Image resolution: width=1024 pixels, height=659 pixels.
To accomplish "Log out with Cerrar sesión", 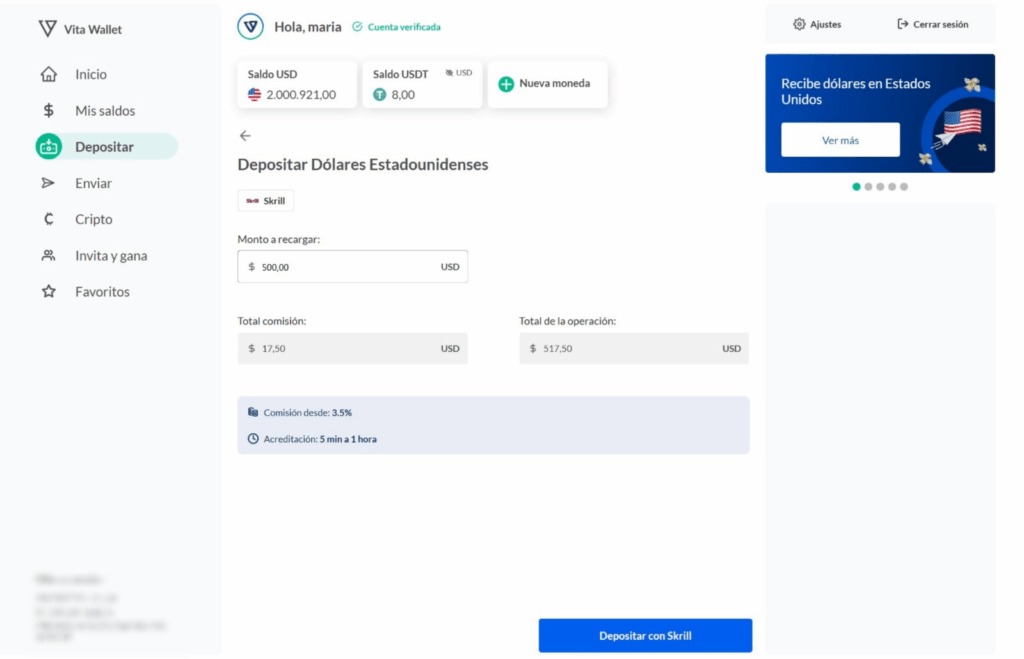I will coord(932,24).
